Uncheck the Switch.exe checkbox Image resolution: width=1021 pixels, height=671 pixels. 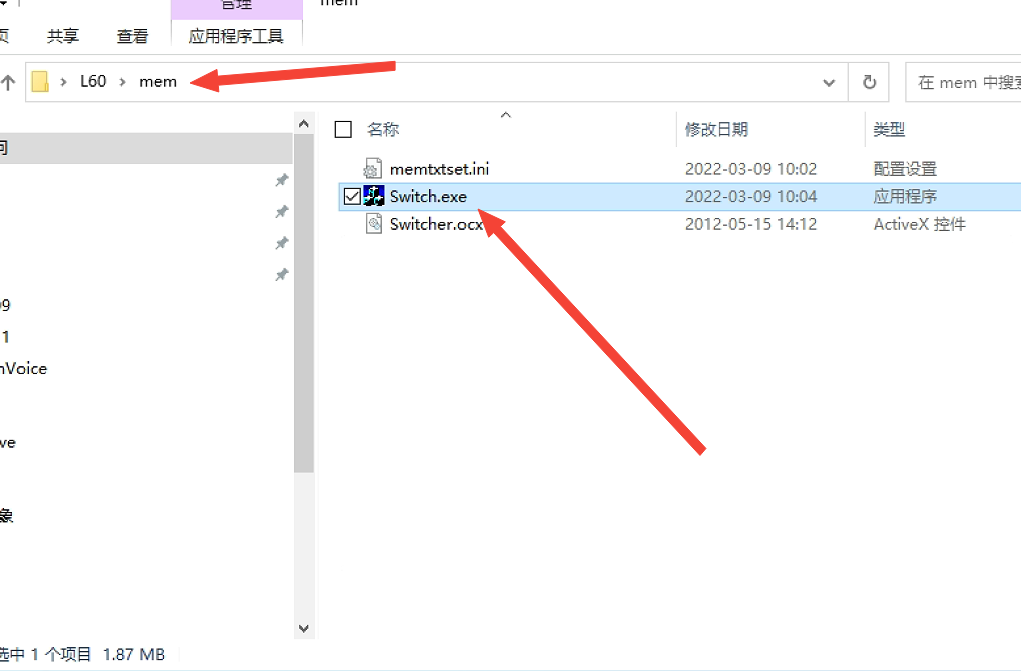click(x=352, y=196)
